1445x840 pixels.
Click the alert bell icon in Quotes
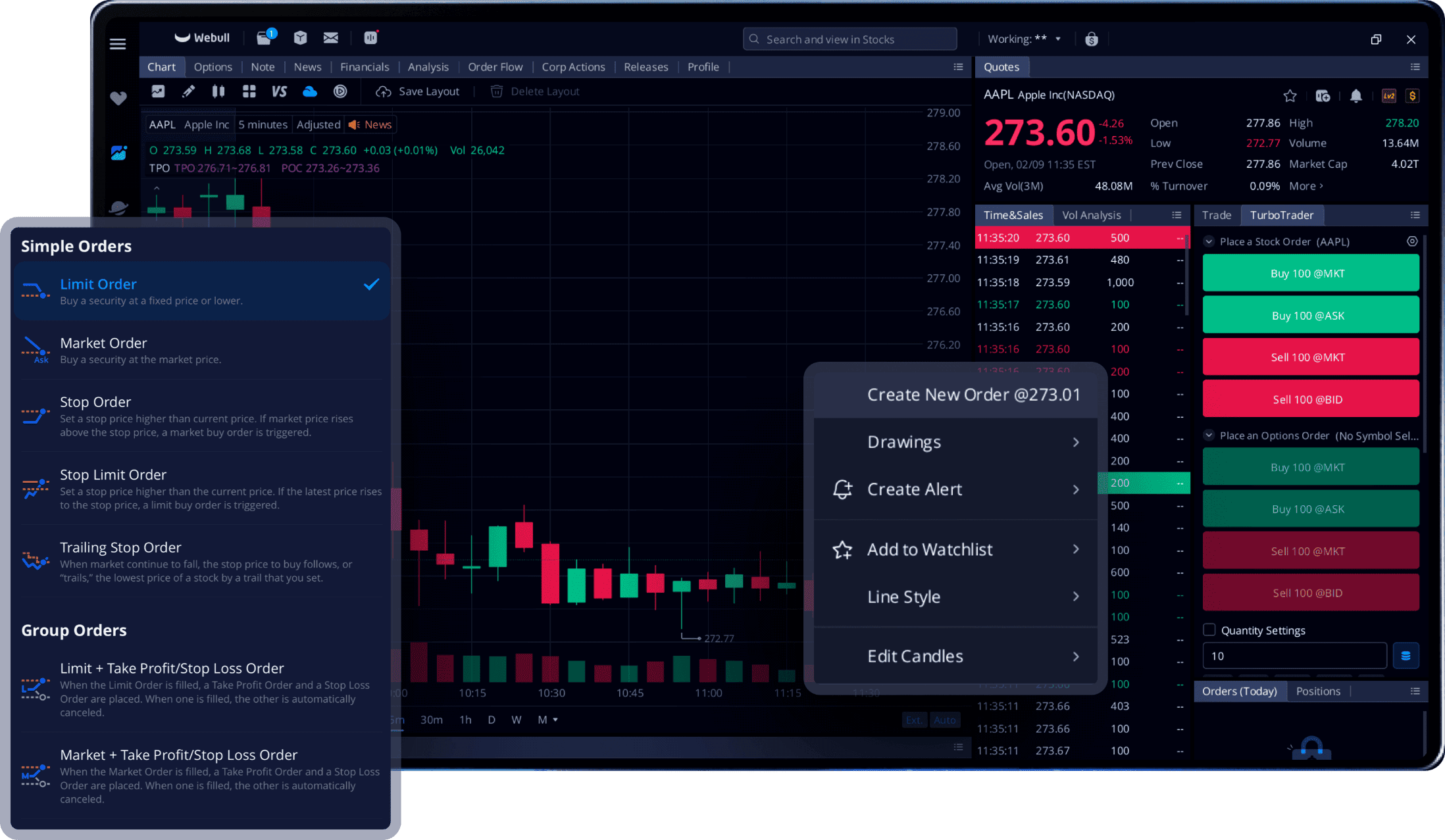pyautogui.click(x=1356, y=96)
